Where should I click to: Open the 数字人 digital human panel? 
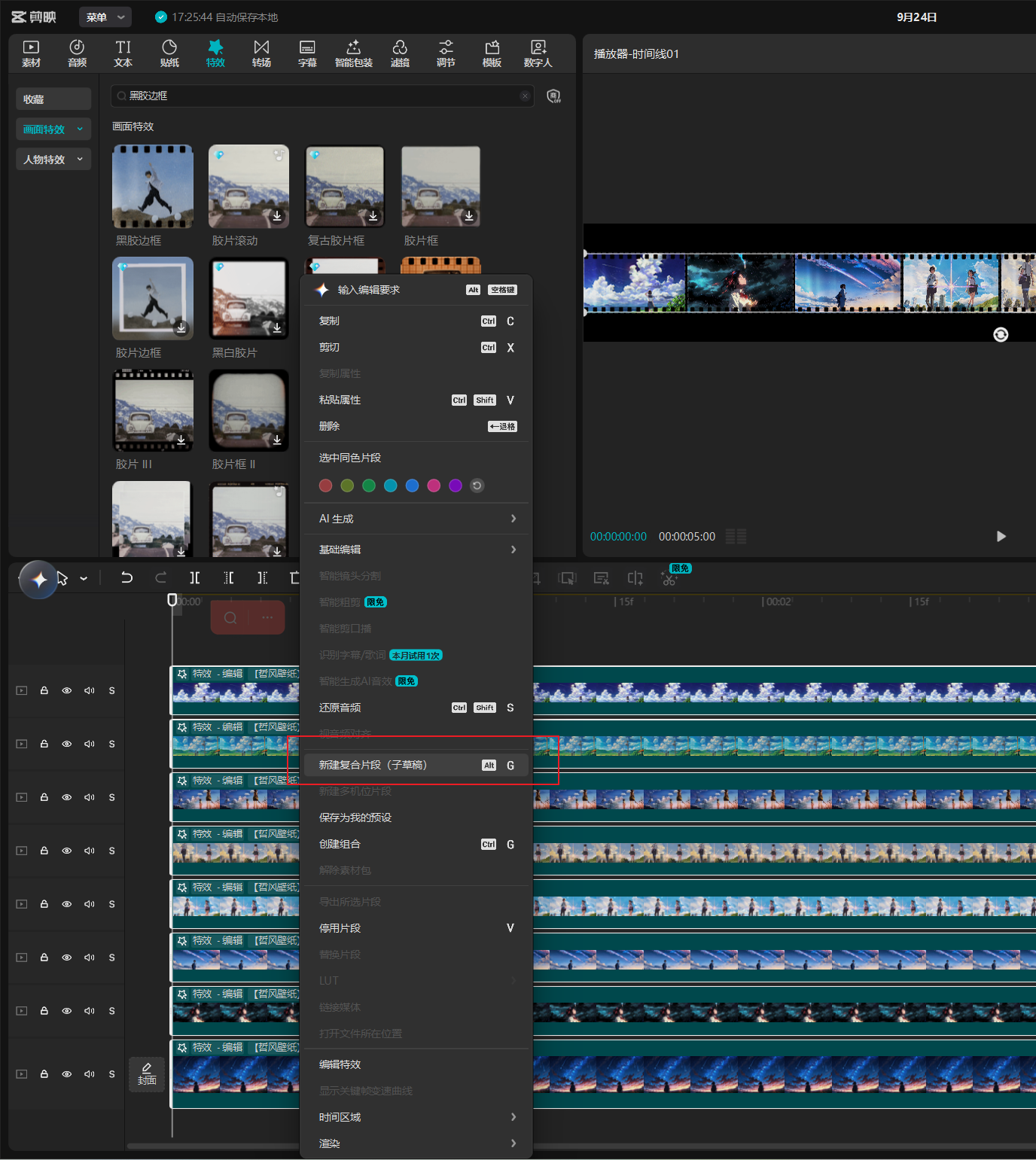pyautogui.click(x=538, y=53)
